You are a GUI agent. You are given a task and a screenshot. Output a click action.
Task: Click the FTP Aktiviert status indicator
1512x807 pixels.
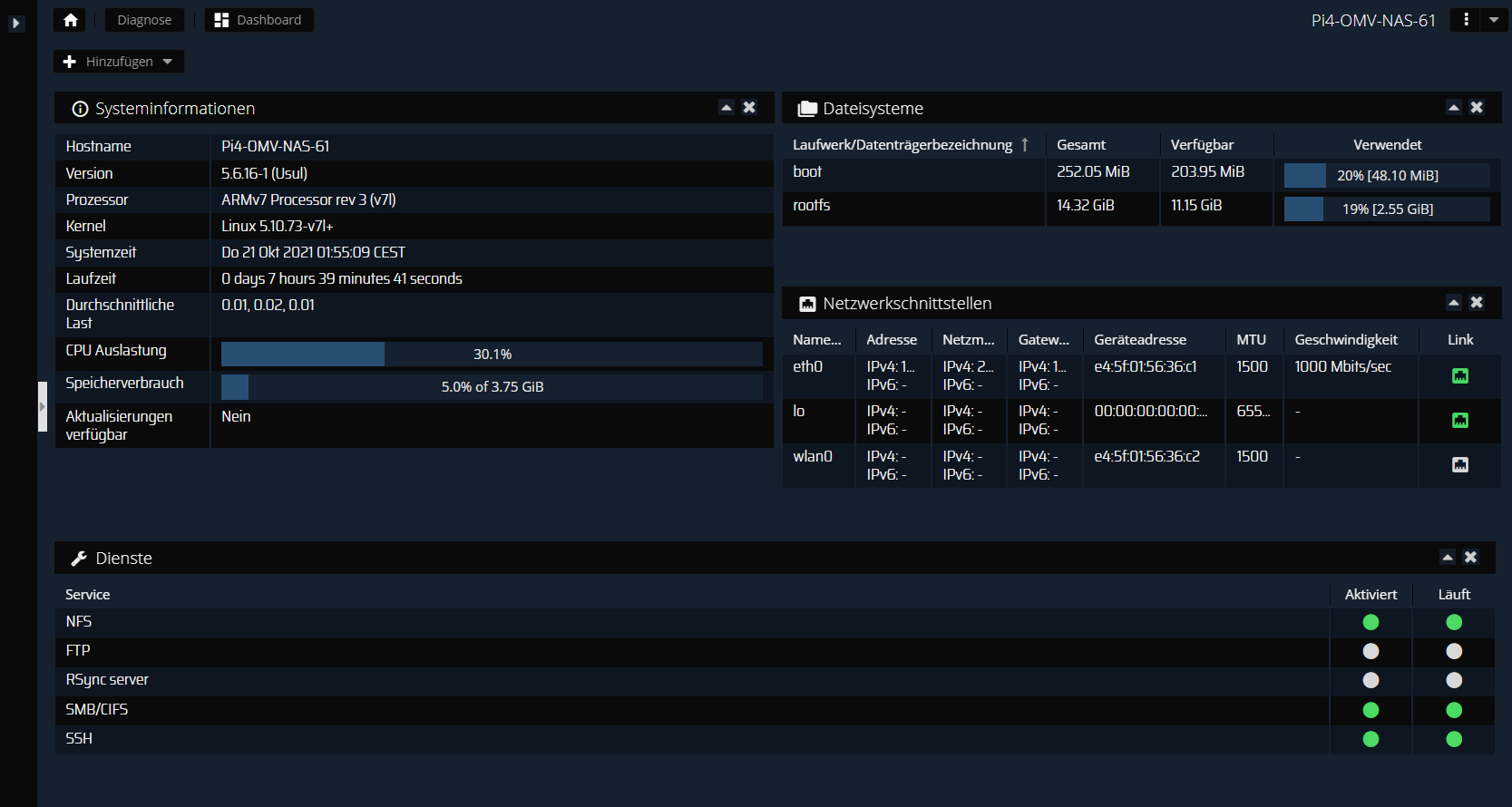click(x=1371, y=651)
